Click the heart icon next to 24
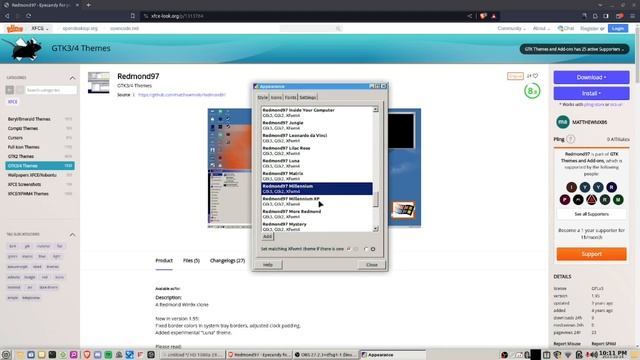Image resolution: width=640 pixels, height=360 pixels. tap(535, 76)
